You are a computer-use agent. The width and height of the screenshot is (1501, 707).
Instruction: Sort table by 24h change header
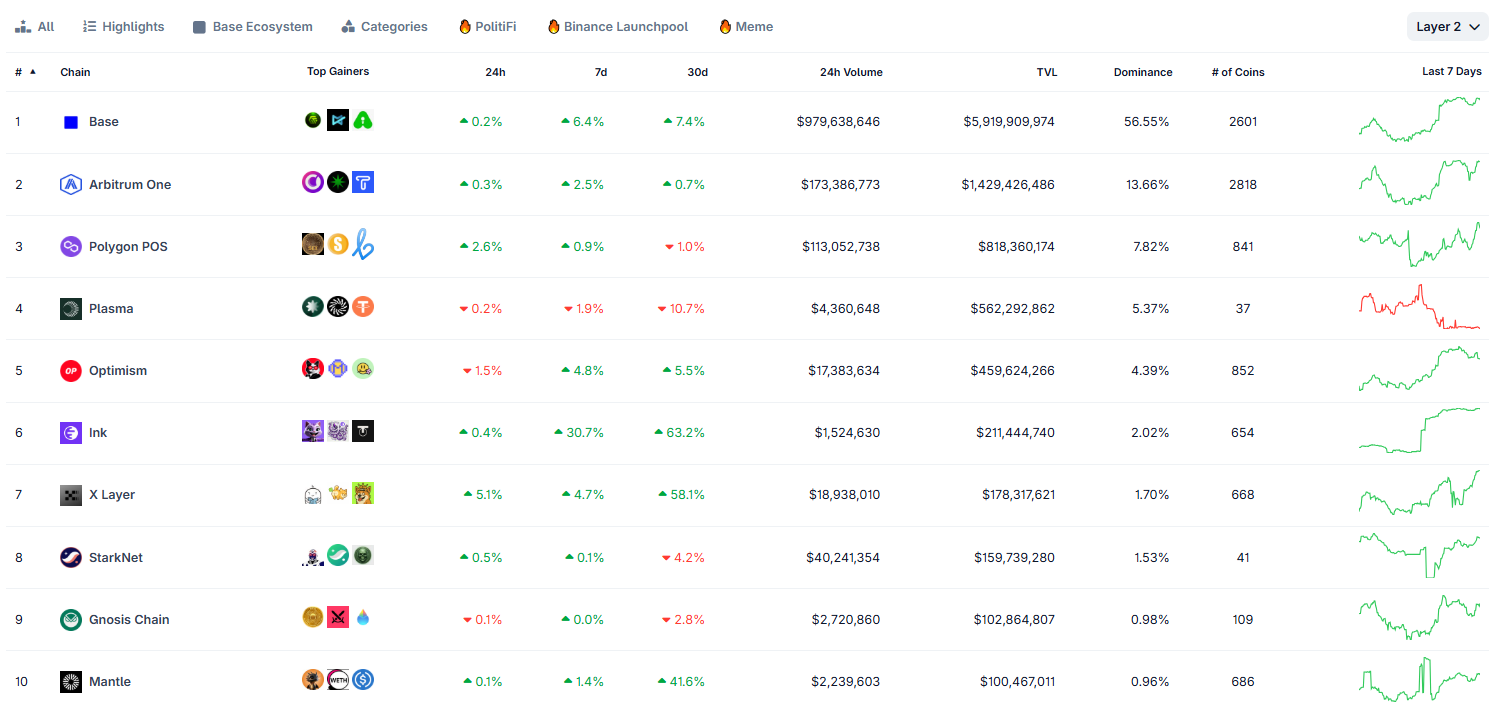tap(496, 72)
